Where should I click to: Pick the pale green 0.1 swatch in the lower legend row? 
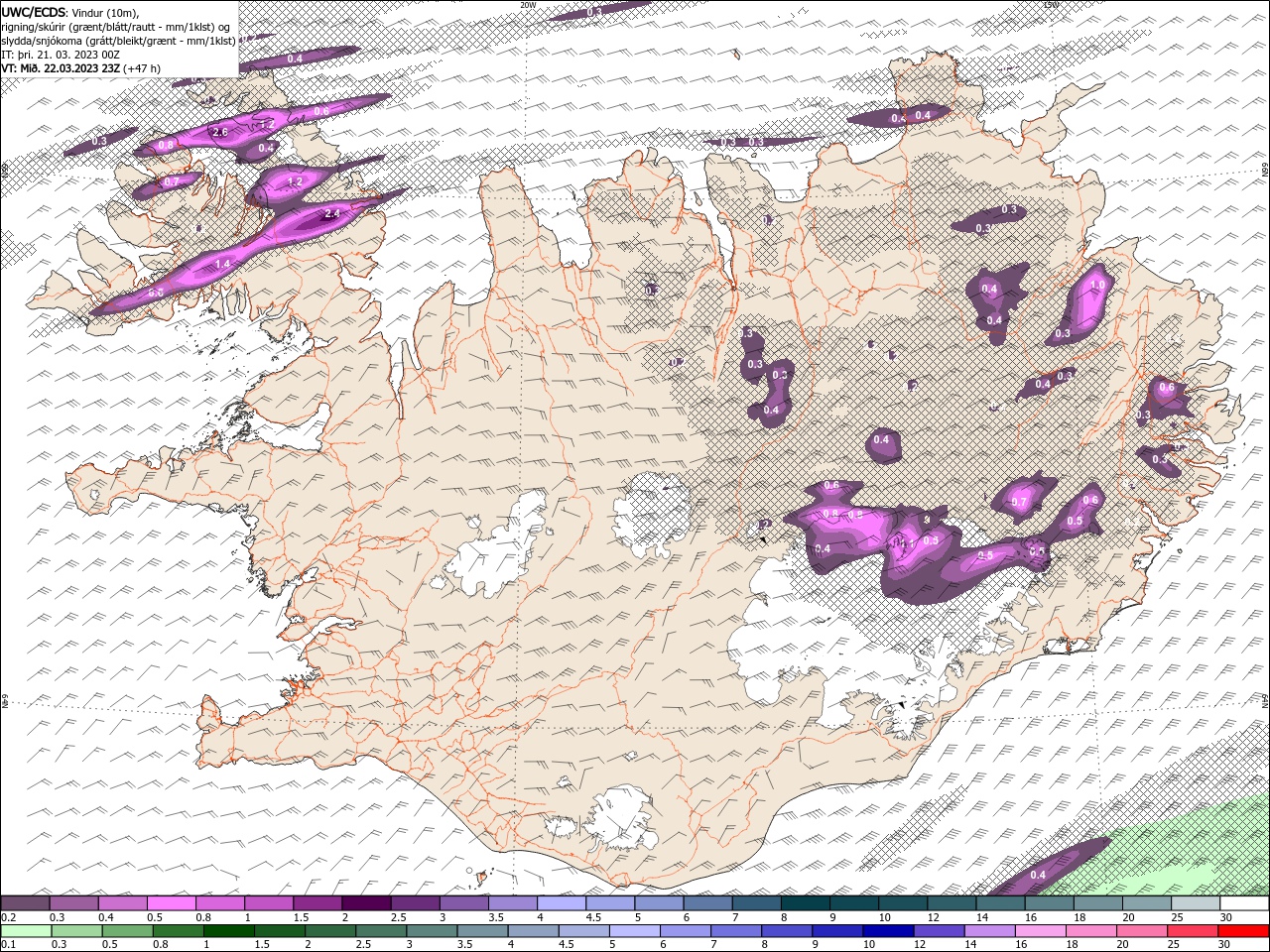27,931
